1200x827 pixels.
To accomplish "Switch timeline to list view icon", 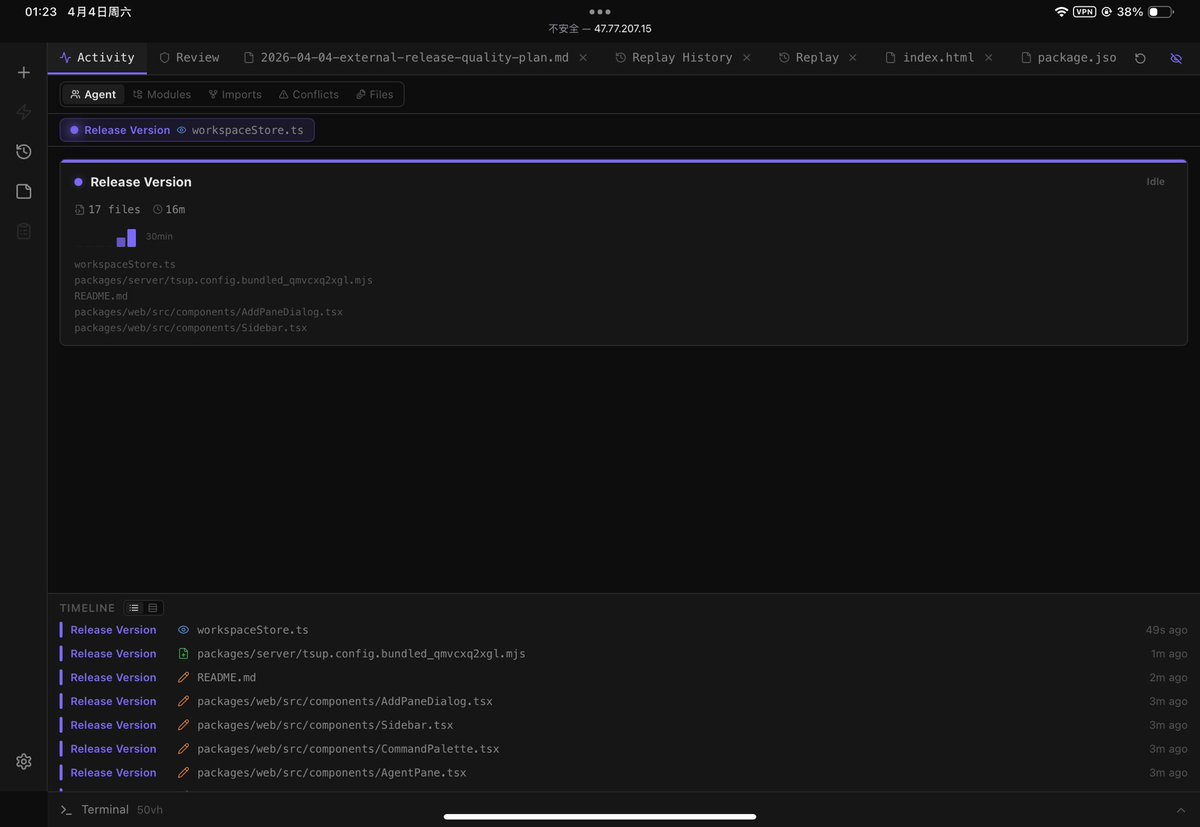I will 134,608.
